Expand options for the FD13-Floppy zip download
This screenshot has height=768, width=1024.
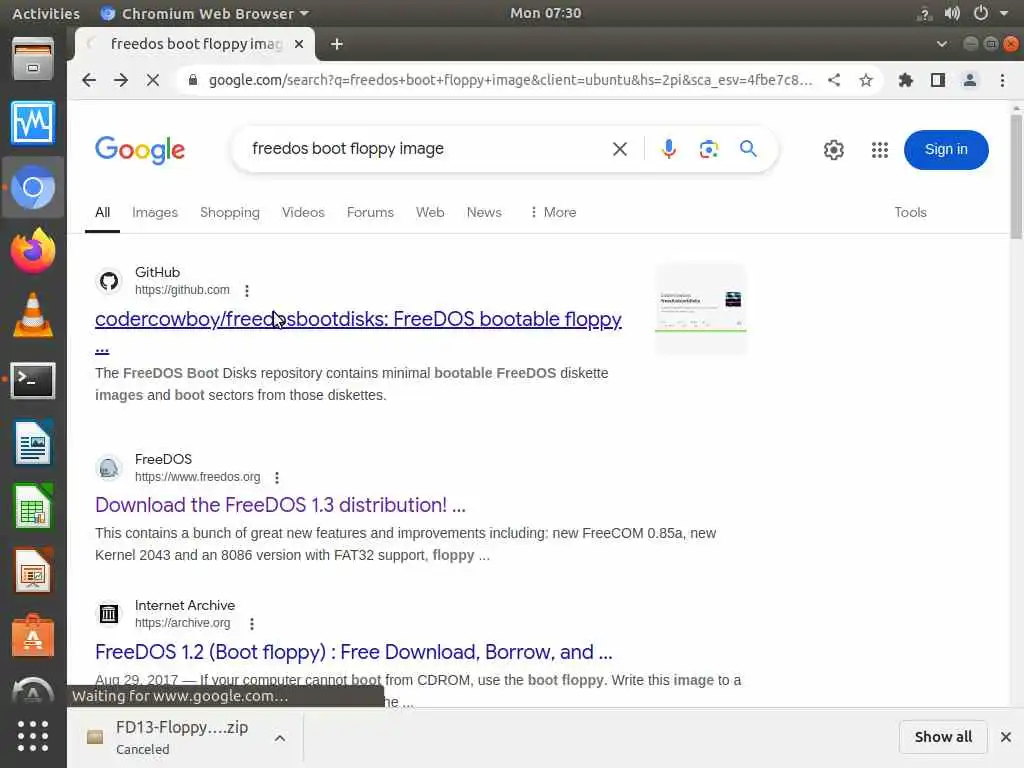click(280, 738)
